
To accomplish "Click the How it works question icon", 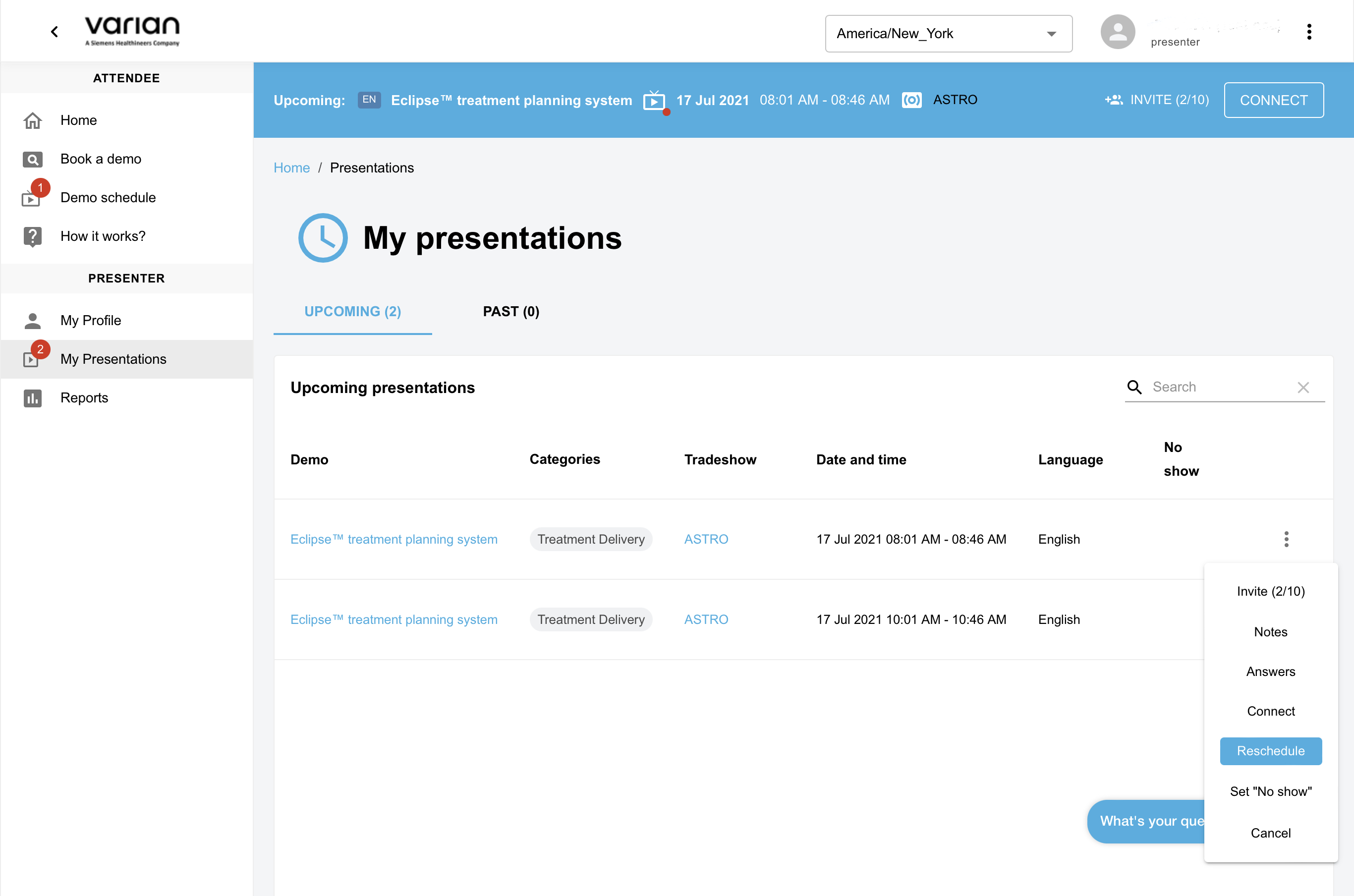I will pyautogui.click(x=33, y=236).
